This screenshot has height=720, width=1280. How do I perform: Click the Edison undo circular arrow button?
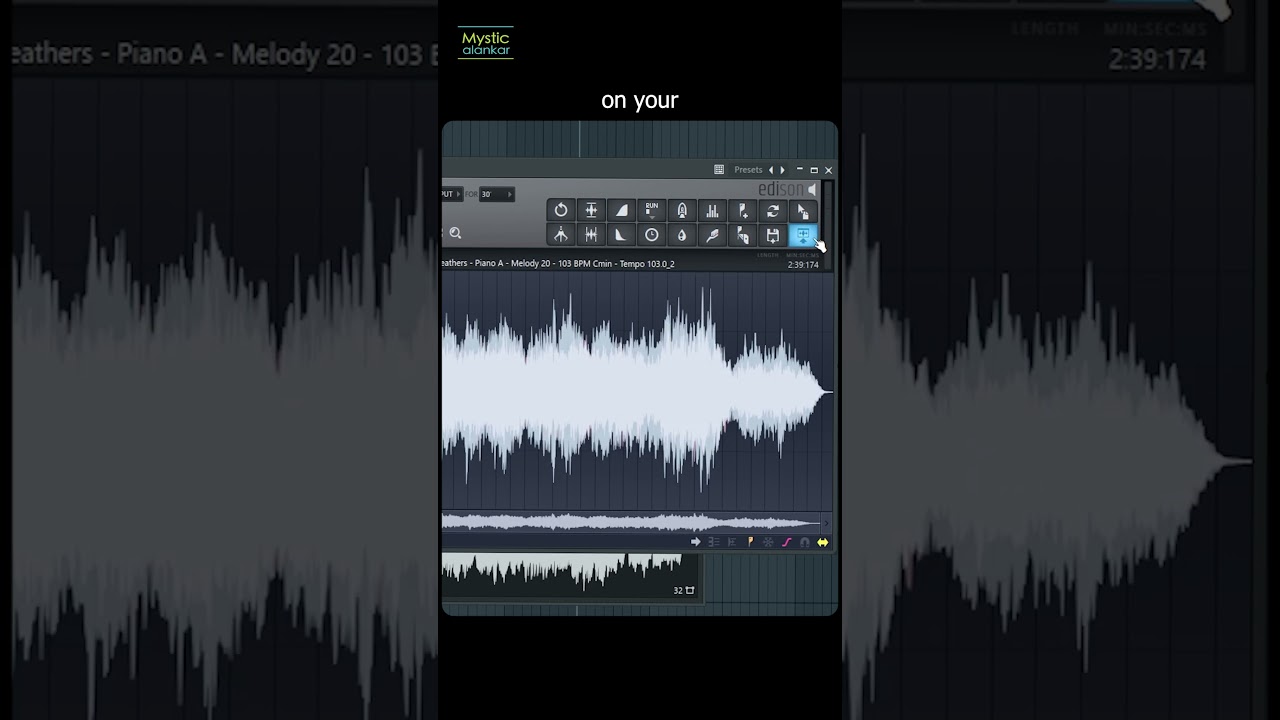tap(561, 210)
